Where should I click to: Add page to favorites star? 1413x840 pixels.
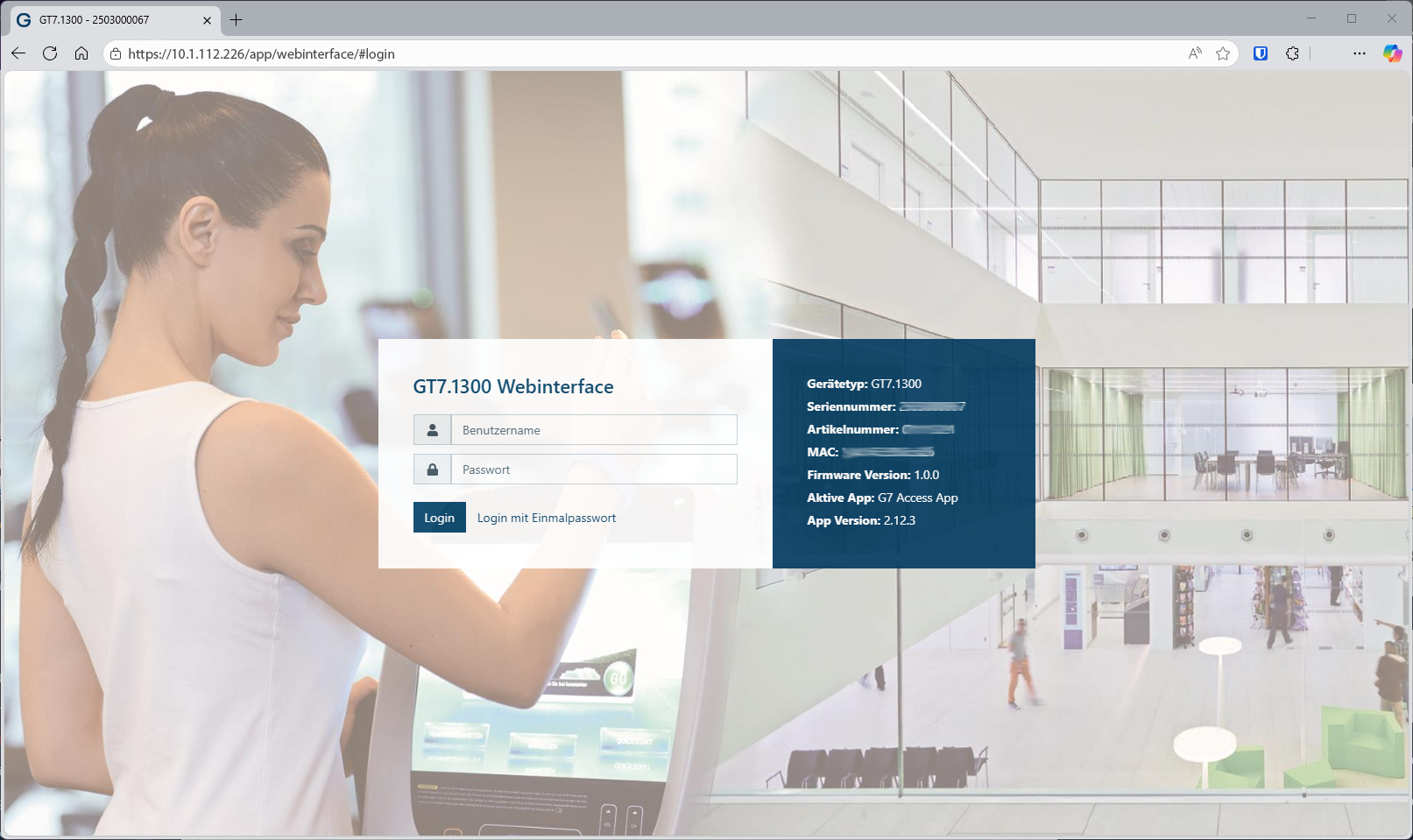1223,53
